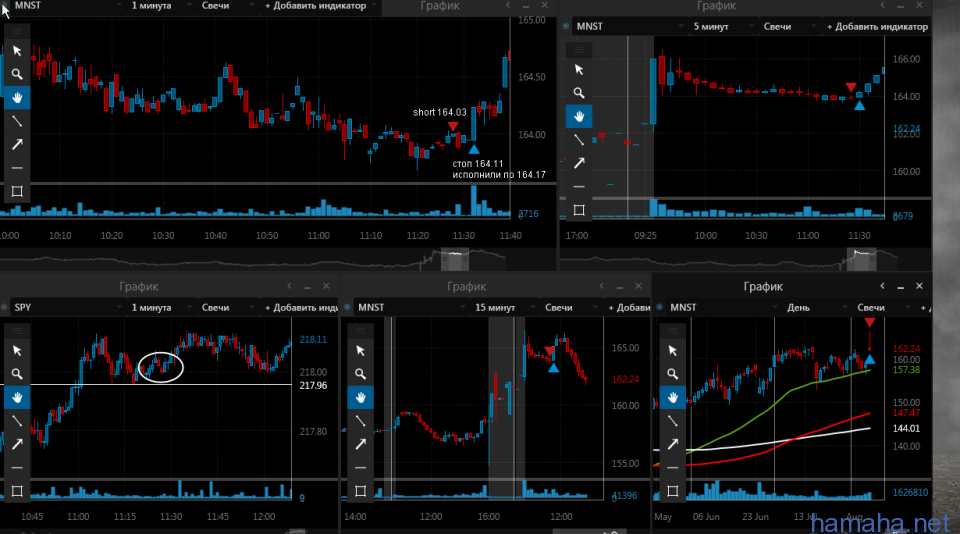Select the pointer tool in MNST 5-minute chart
The width and height of the screenshot is (960, 534).
tap(579, 70)
